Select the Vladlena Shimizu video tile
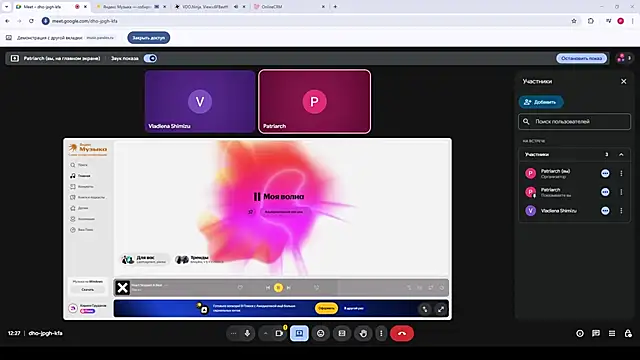This screenshot has height=360, width=640. 200,101
